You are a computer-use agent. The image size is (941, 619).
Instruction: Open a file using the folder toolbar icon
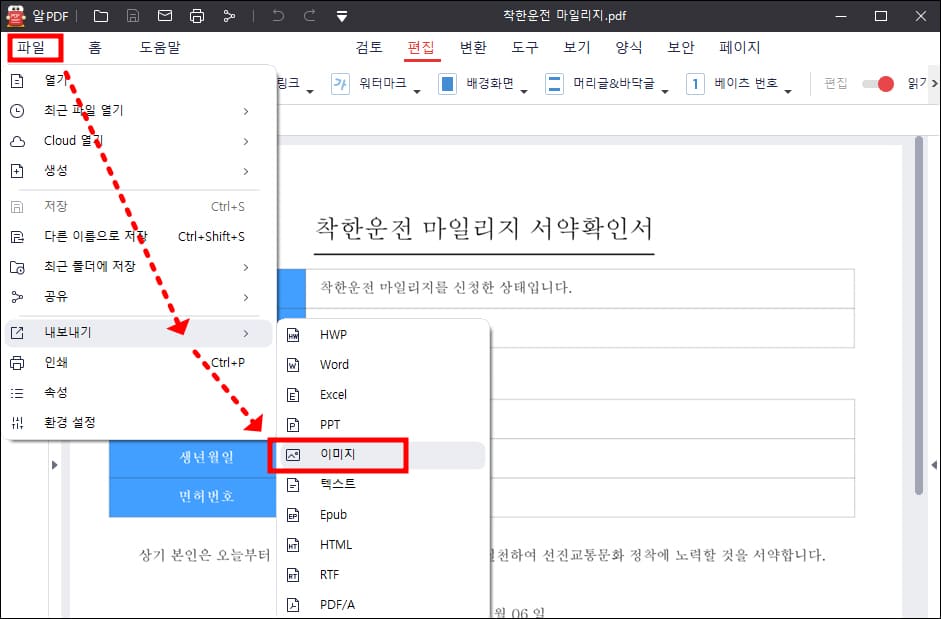pos(99,16)
